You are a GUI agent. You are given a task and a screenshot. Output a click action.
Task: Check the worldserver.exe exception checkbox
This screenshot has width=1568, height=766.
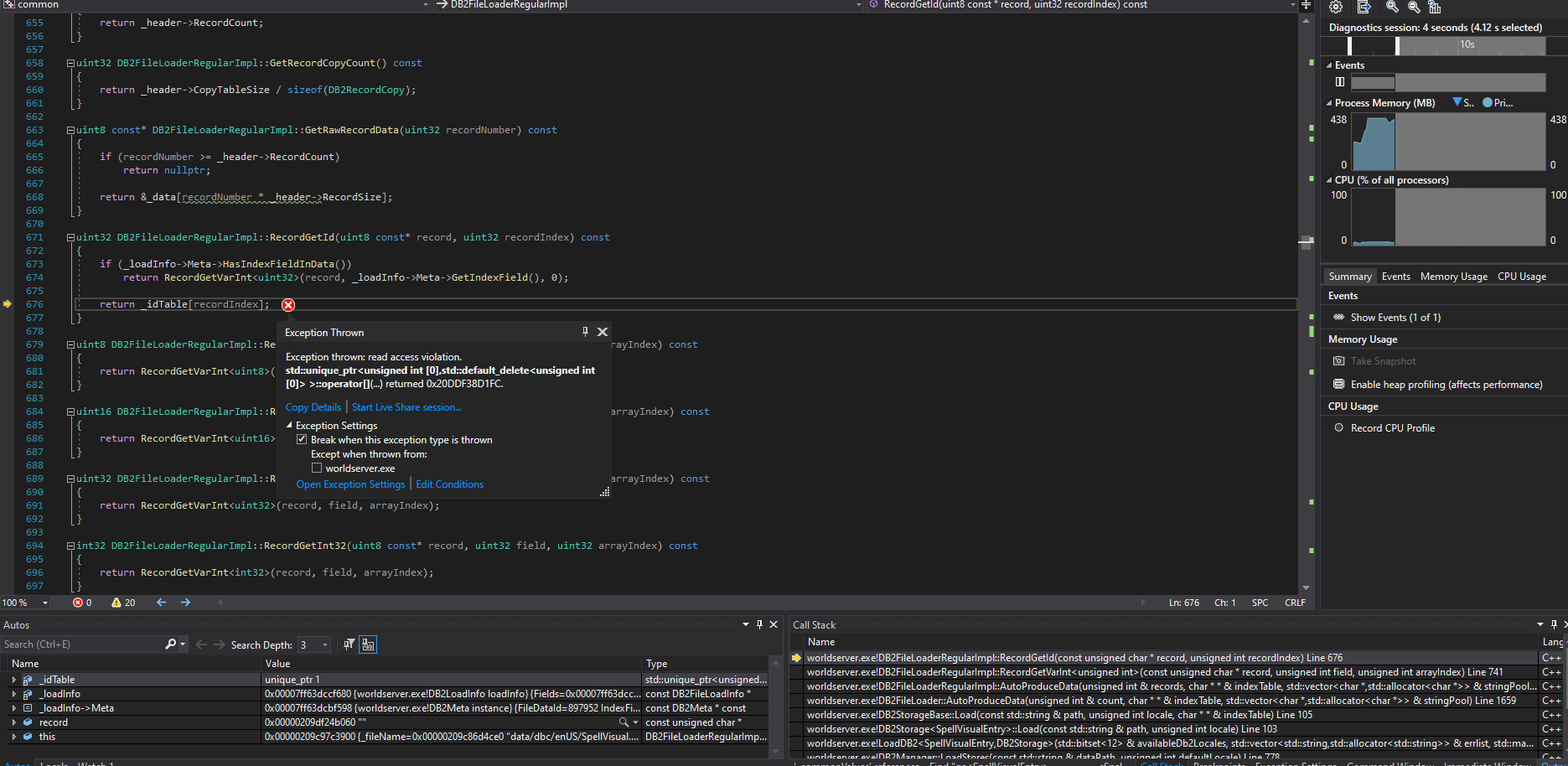(317, 468)
